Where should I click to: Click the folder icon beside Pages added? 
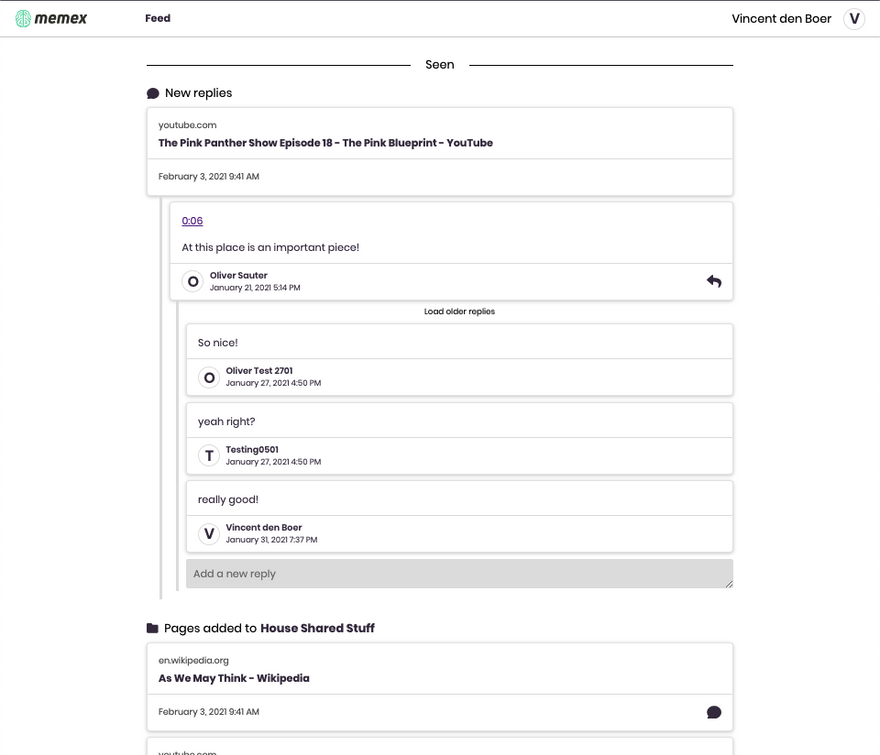tap(153, 628)
